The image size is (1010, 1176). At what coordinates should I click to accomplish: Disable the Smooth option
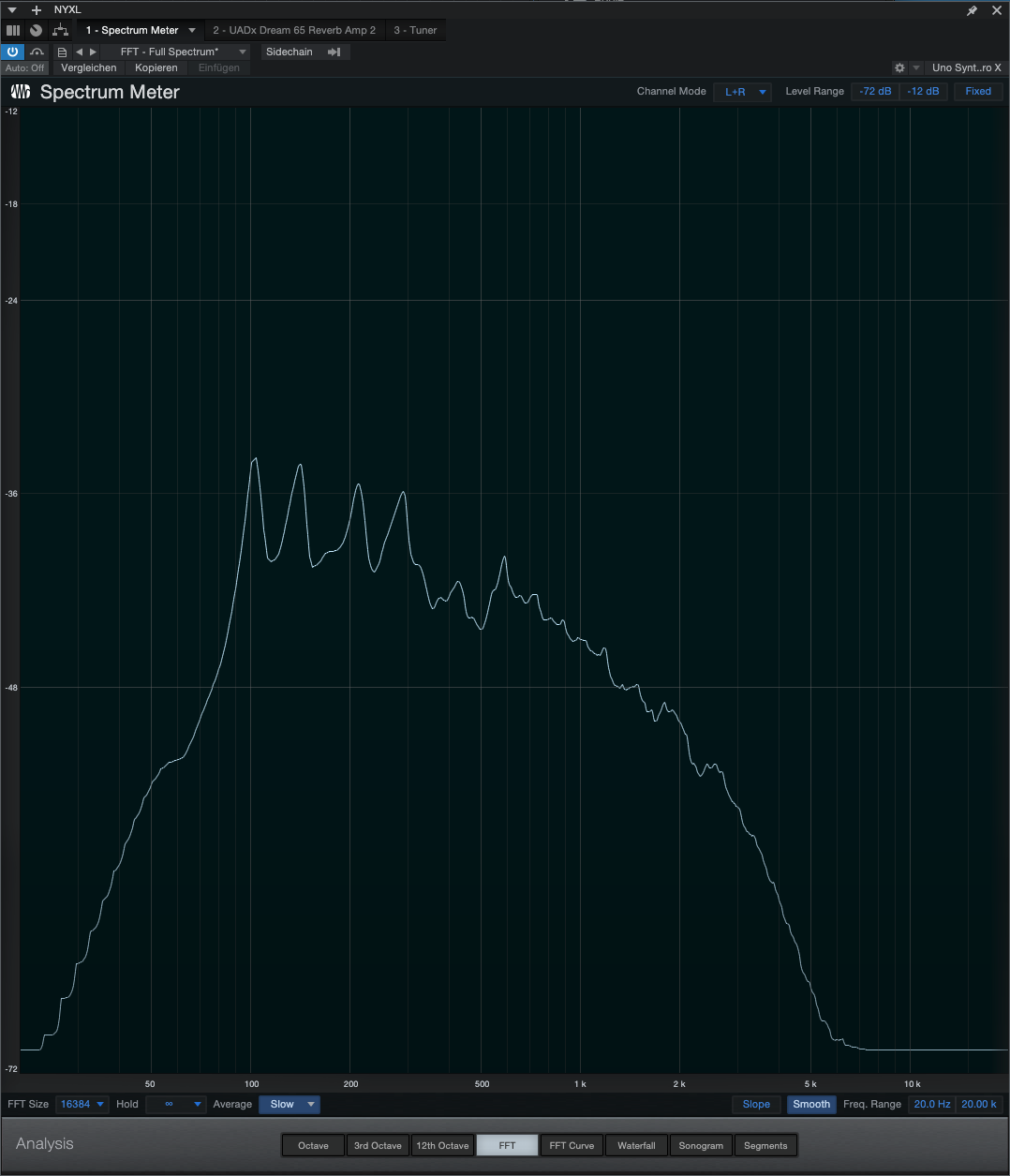(x=811, y=1105)
